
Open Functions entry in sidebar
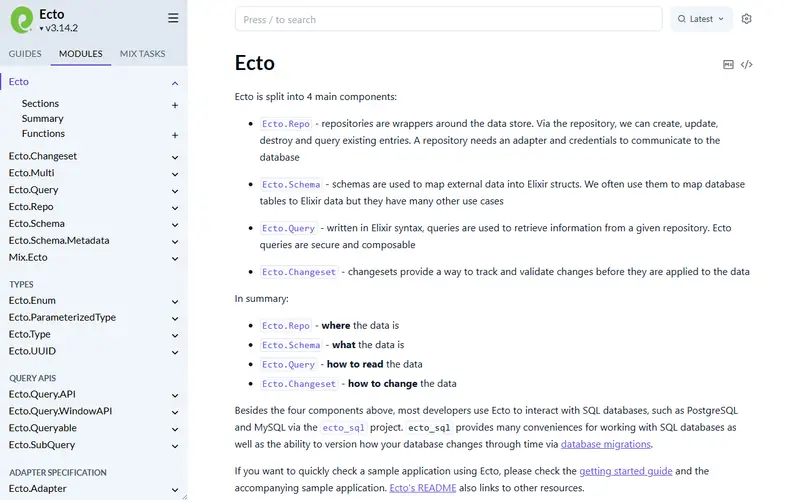pos(43,134)
